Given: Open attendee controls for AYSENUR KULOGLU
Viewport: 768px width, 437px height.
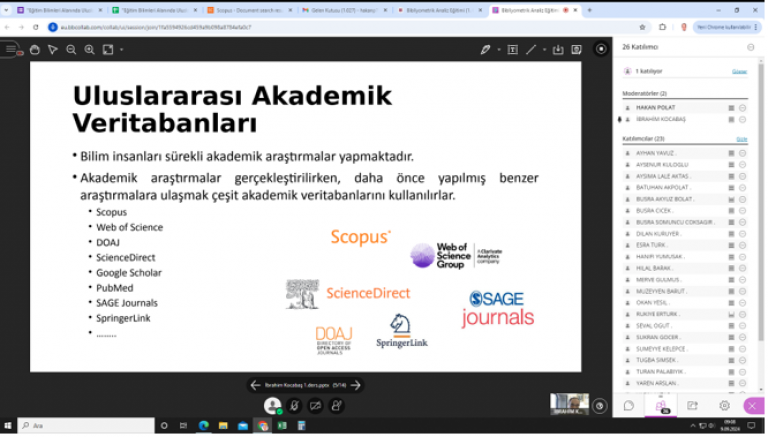Looking at the screenshot, I should coord(743,165).
